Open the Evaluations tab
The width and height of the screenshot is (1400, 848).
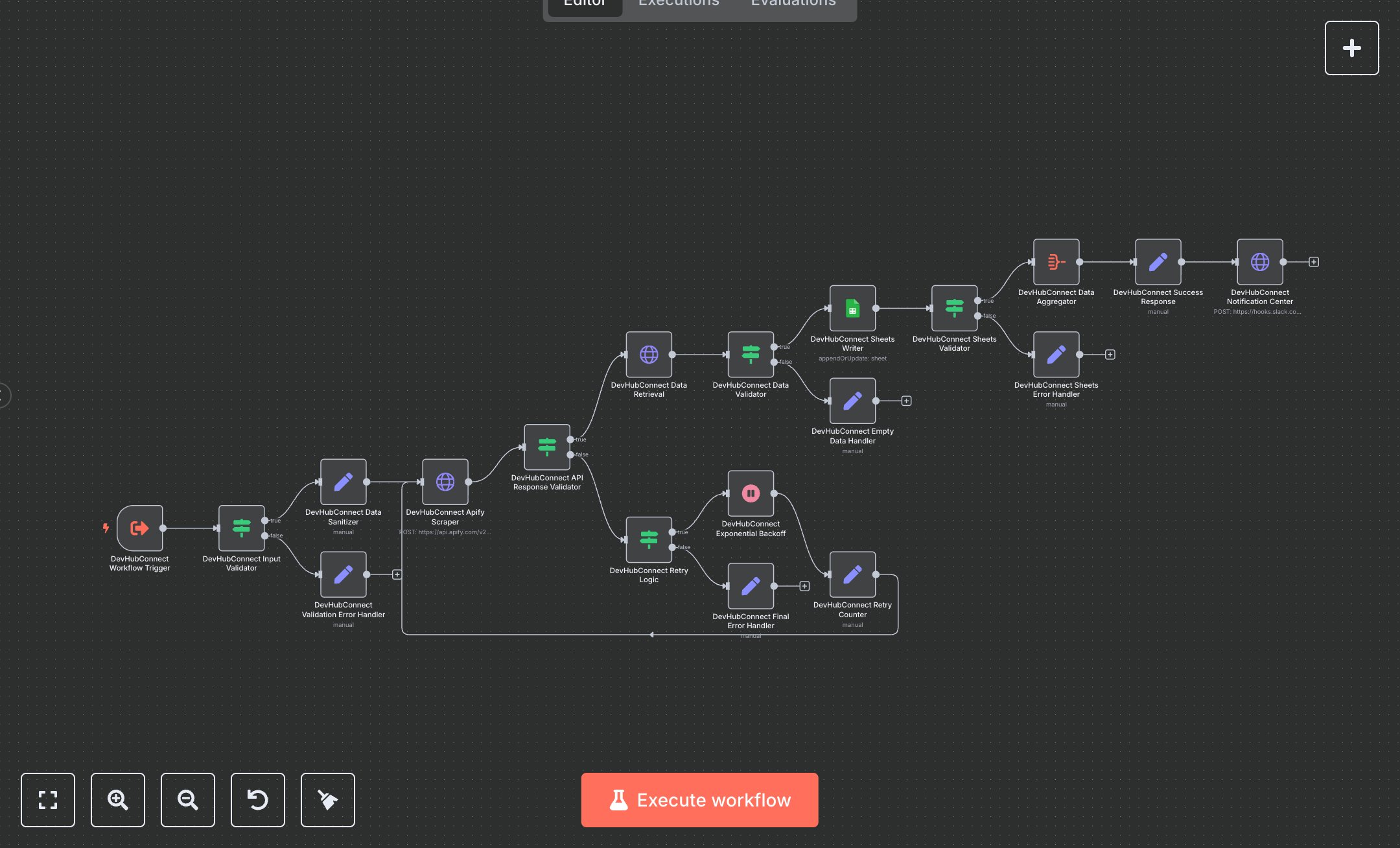pyautogui.click(x=792, y=5)
